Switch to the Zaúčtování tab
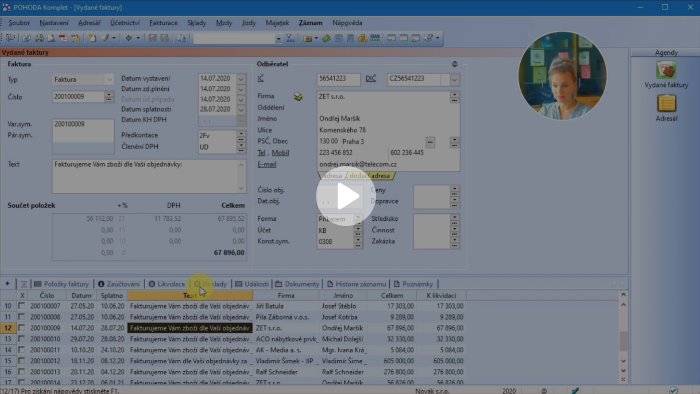 tap(119, 284)
